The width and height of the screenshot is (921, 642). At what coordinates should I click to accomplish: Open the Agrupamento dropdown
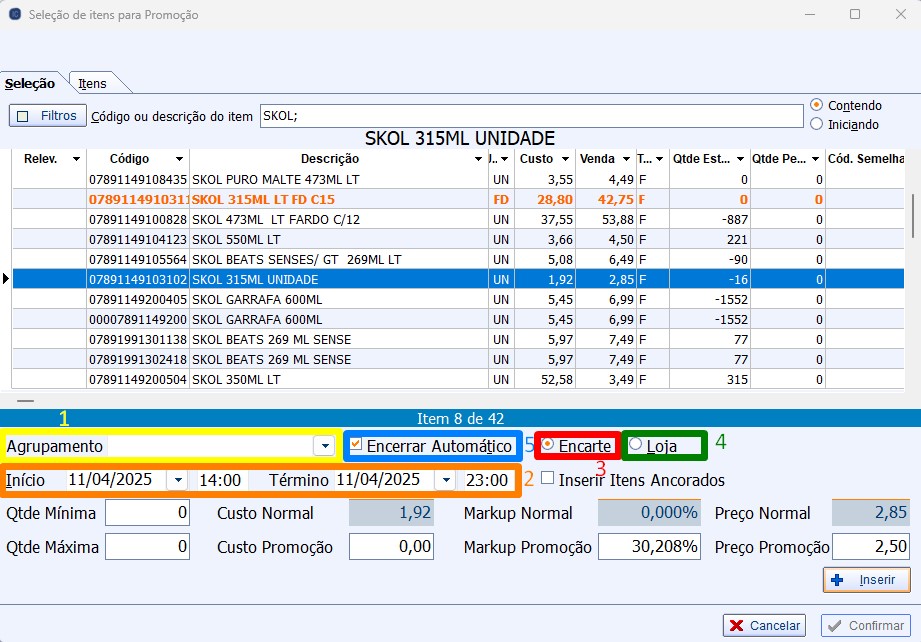coord(324,446)
